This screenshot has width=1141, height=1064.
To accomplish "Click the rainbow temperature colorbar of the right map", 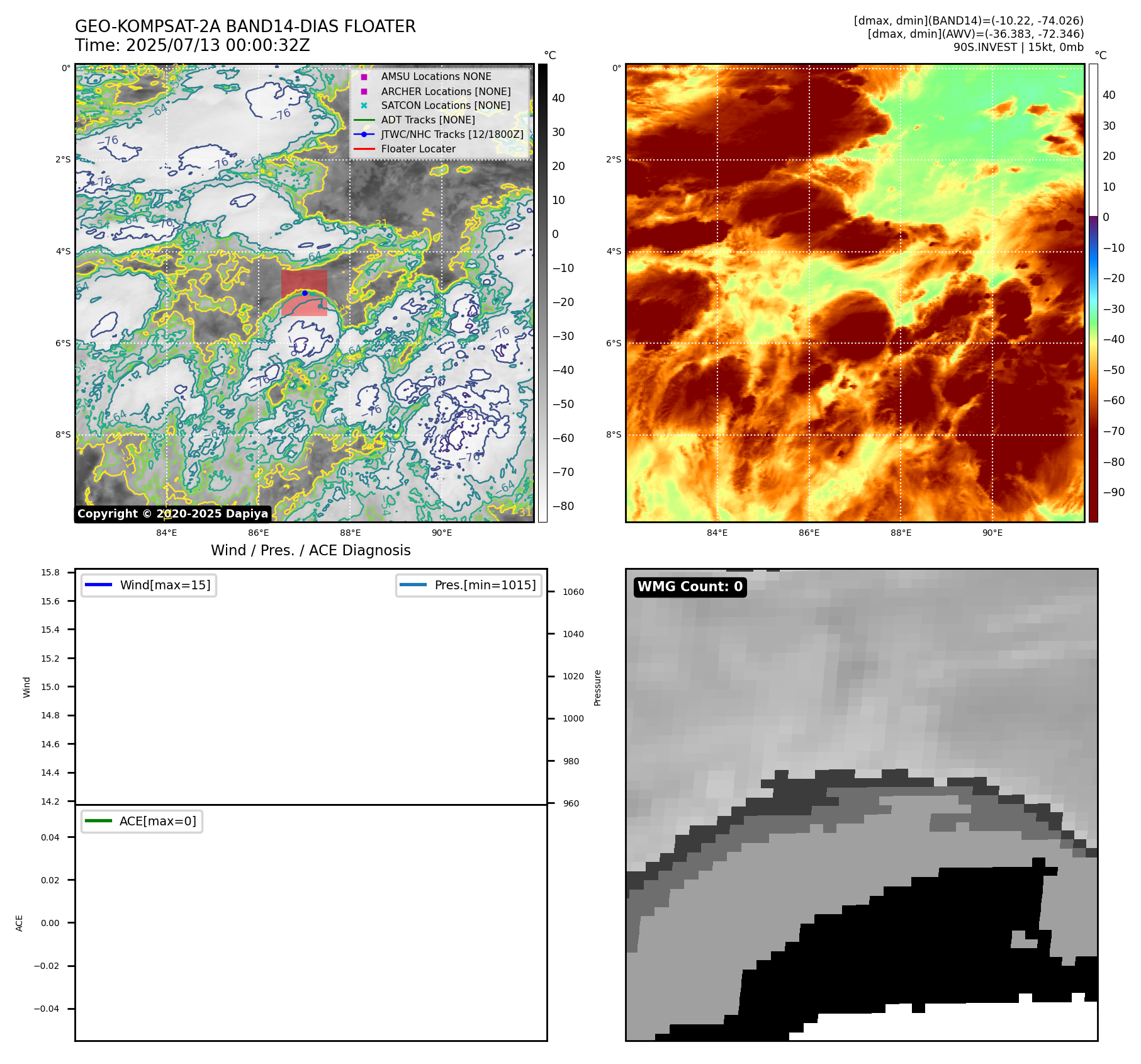I will point(1093,293).
